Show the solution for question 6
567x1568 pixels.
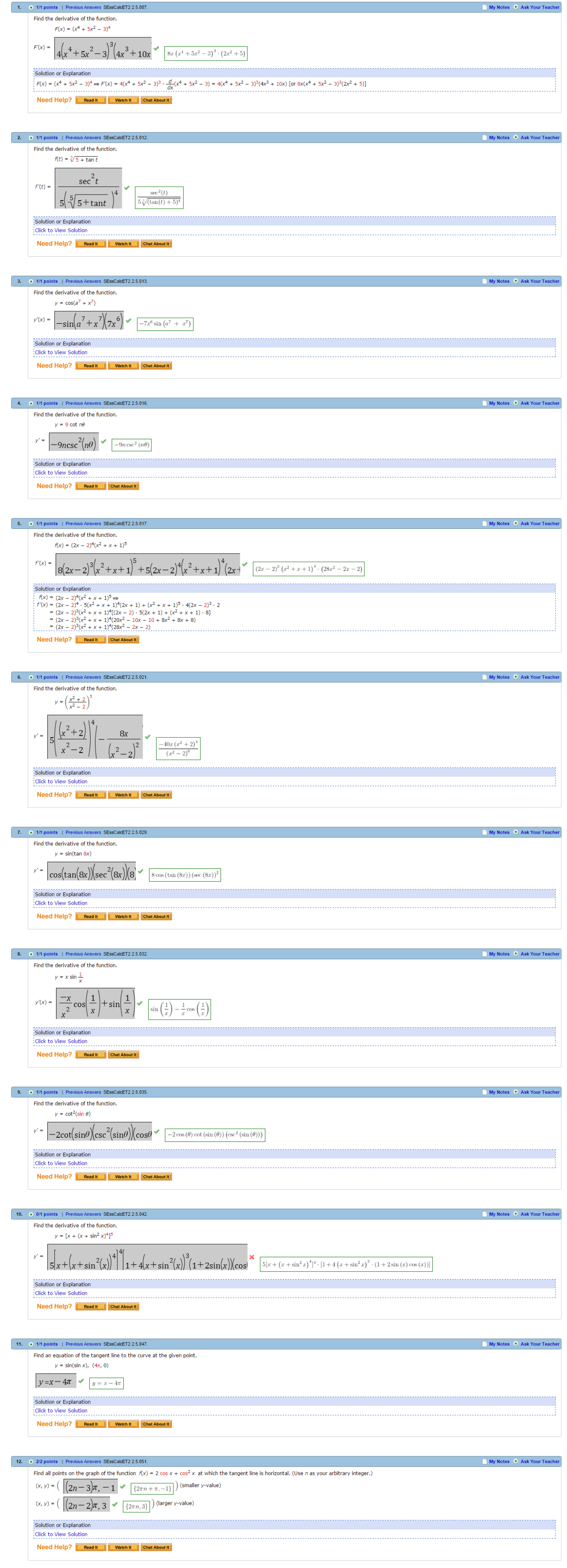(x=61, y=781)
